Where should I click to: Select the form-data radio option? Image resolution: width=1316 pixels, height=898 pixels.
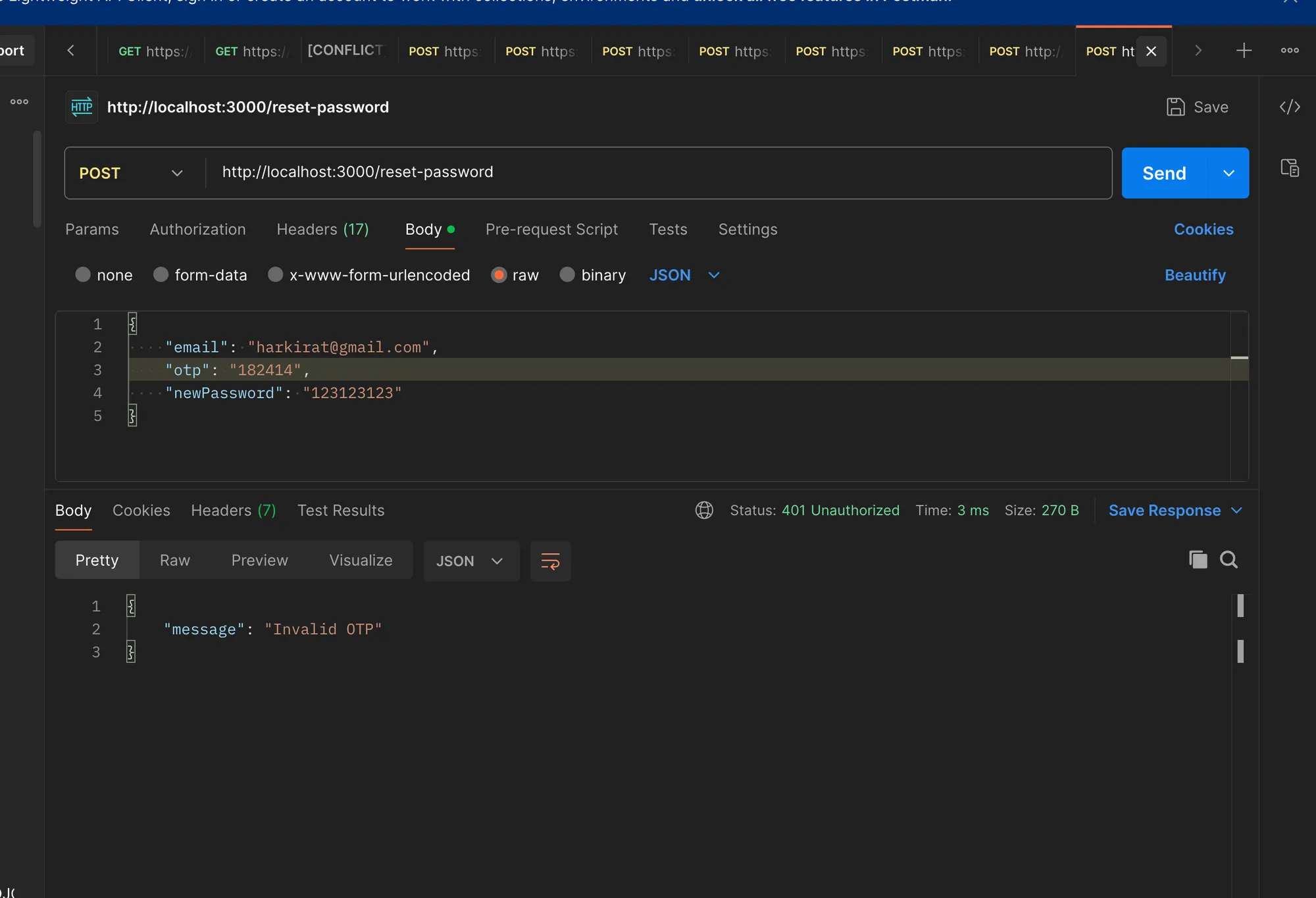(161, 275)
